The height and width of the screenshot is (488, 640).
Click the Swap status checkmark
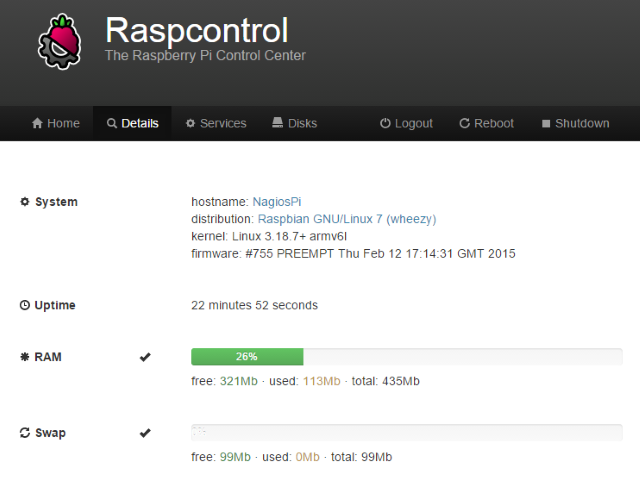click(145, 433)
